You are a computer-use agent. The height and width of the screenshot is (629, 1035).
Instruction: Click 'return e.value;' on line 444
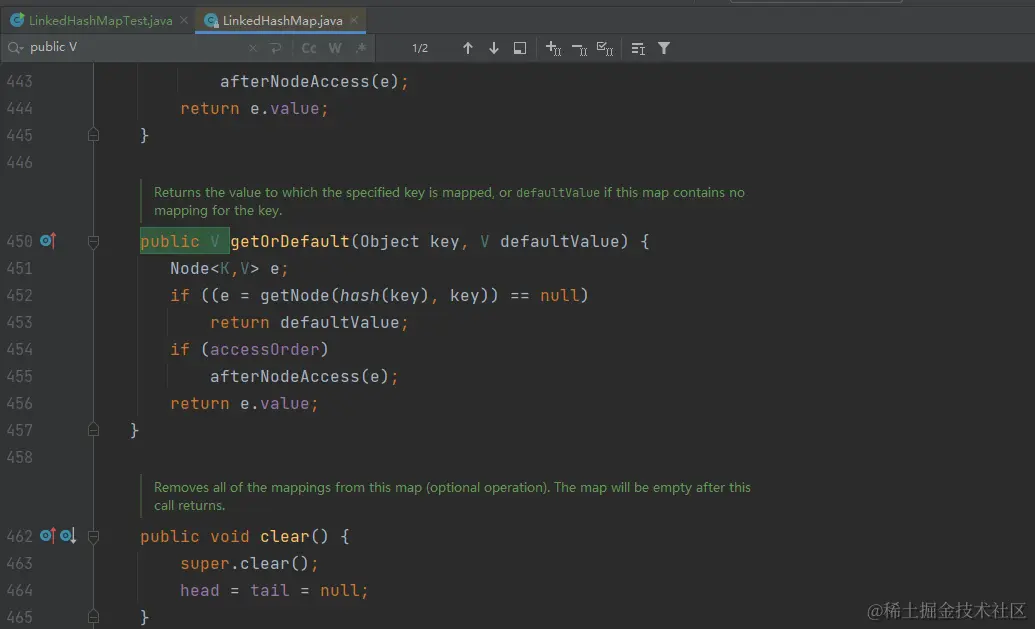(x=254, y=108)
